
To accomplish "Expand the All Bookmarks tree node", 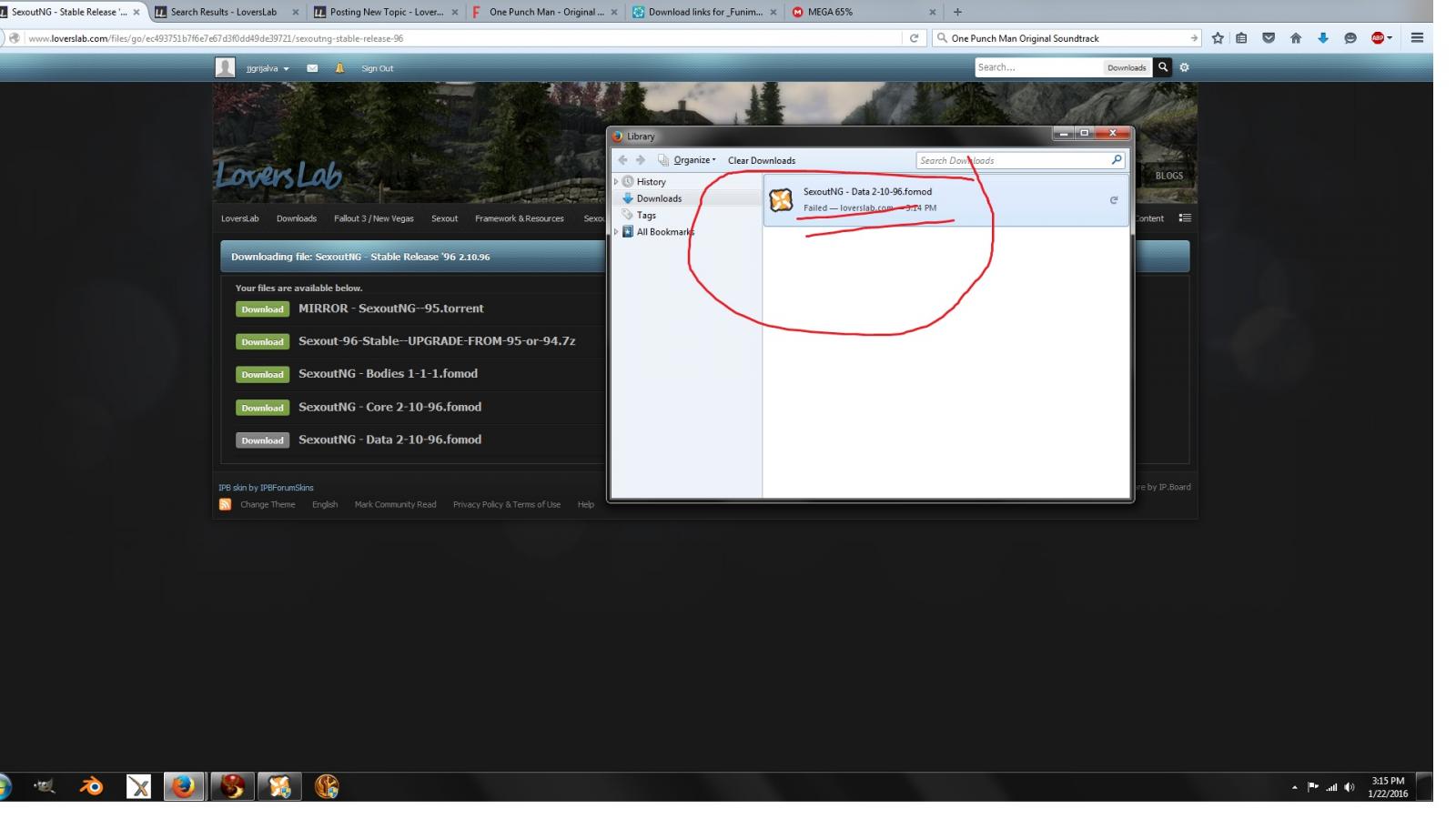I will pos(616,232).
